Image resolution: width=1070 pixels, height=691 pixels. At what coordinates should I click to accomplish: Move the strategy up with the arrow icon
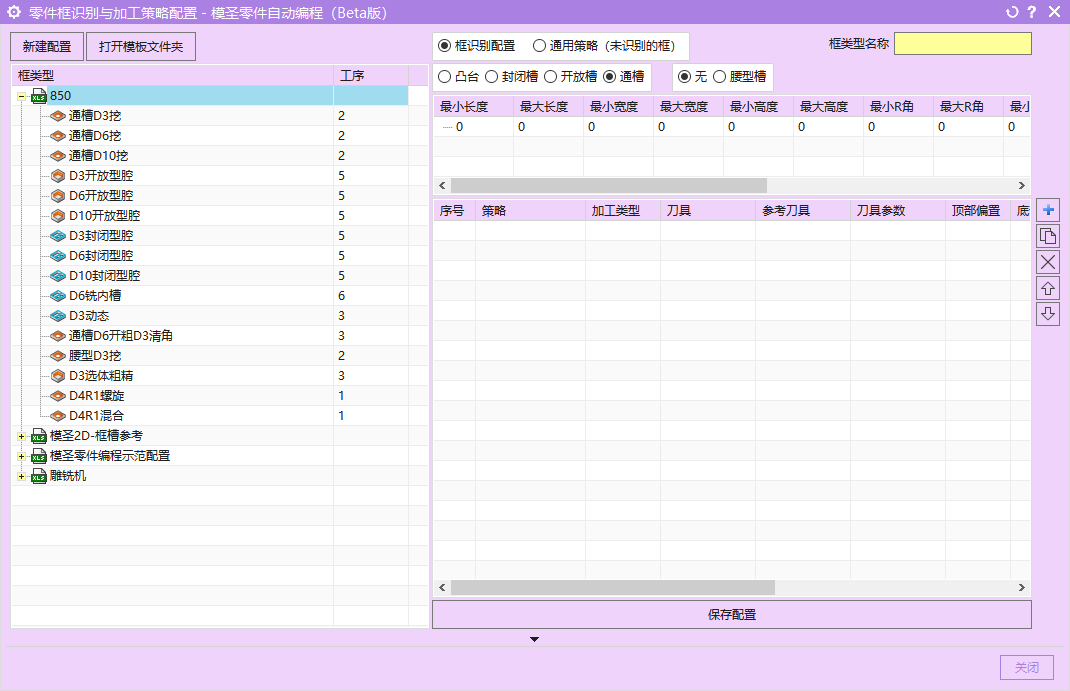(1048, 289)
